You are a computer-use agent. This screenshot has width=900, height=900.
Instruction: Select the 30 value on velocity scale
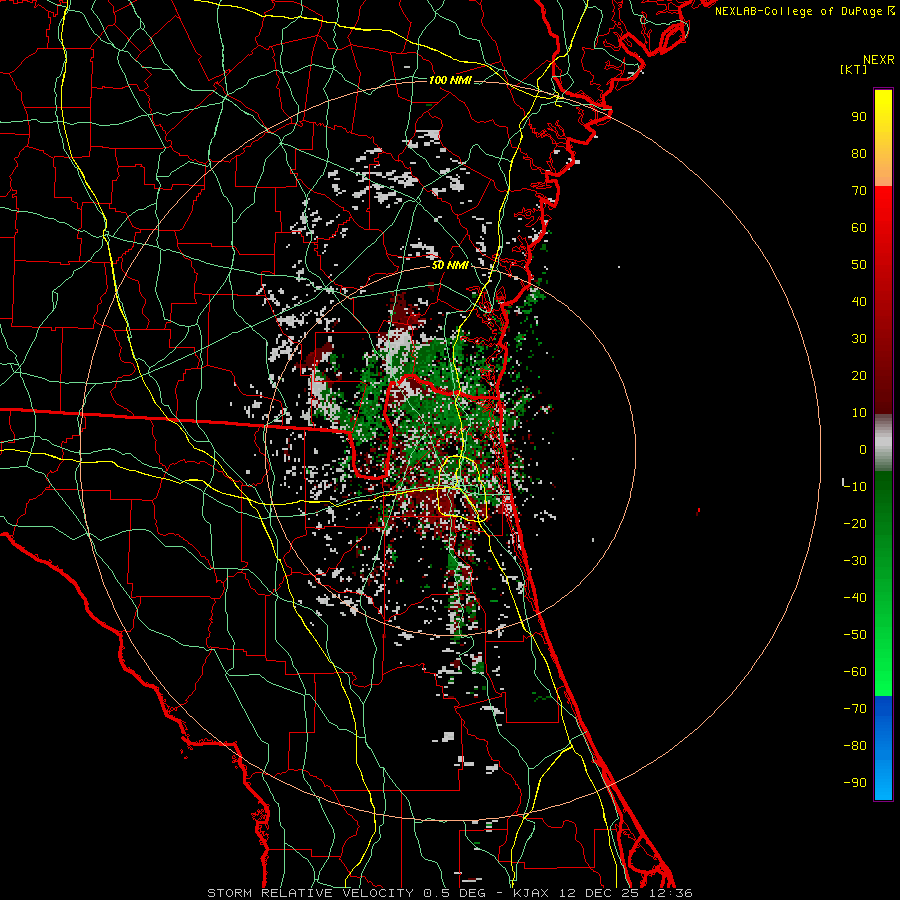(x=859, y=338)
